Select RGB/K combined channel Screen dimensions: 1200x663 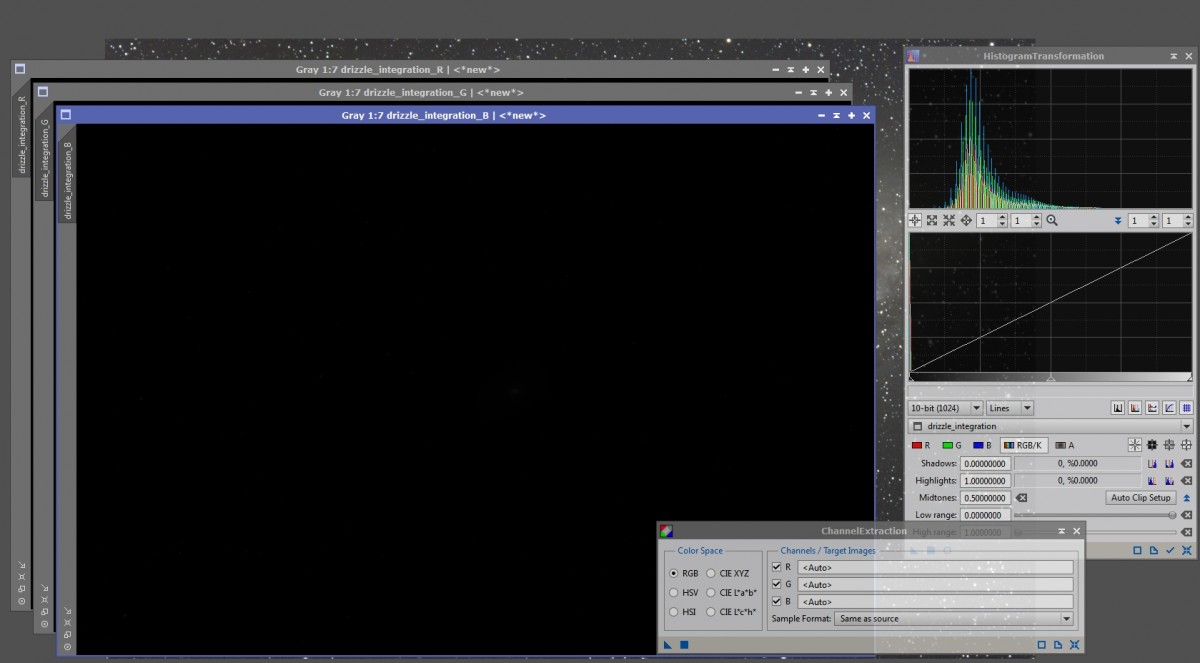1023,445
